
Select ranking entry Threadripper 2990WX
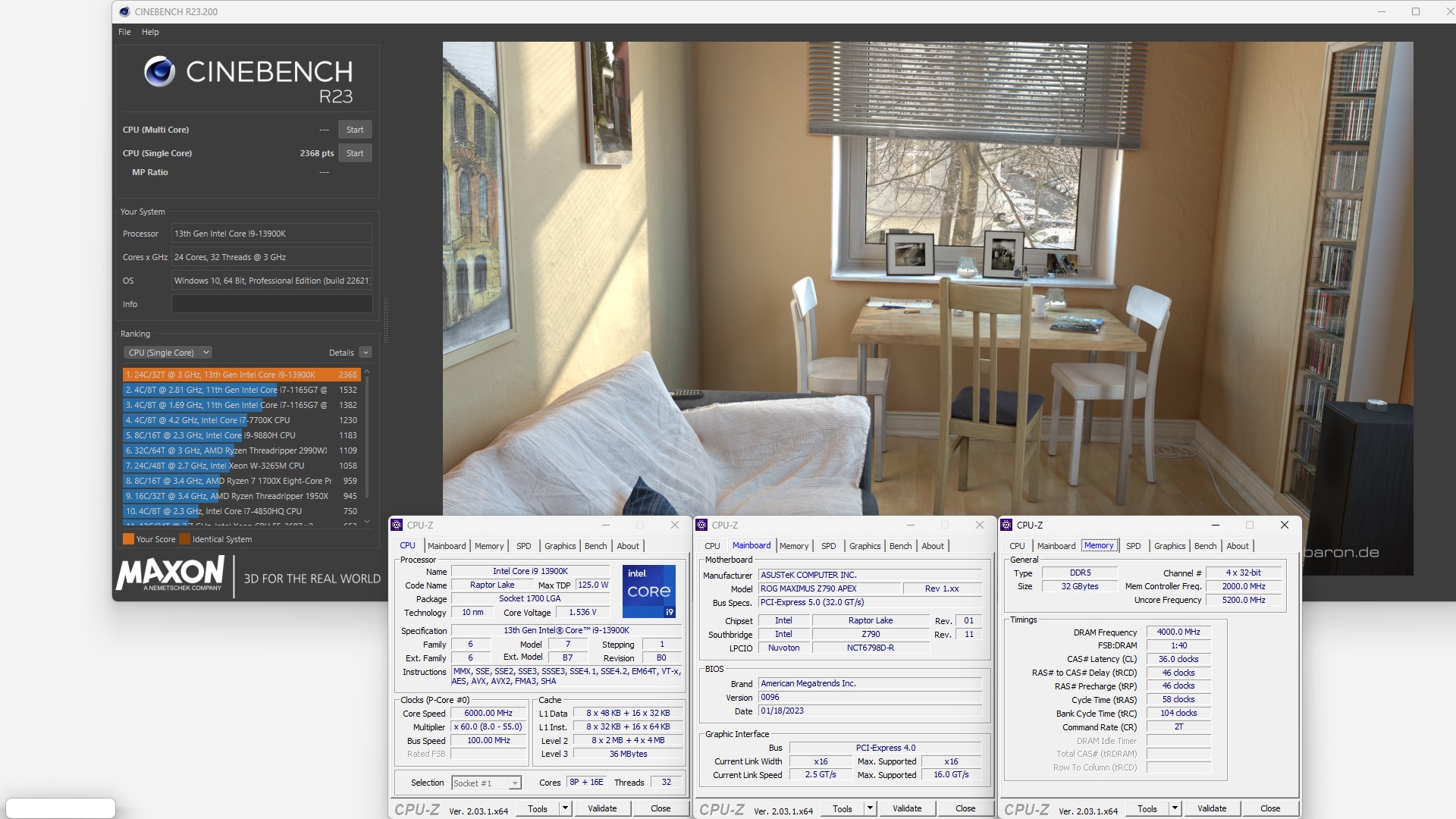(x=241, y=450)
